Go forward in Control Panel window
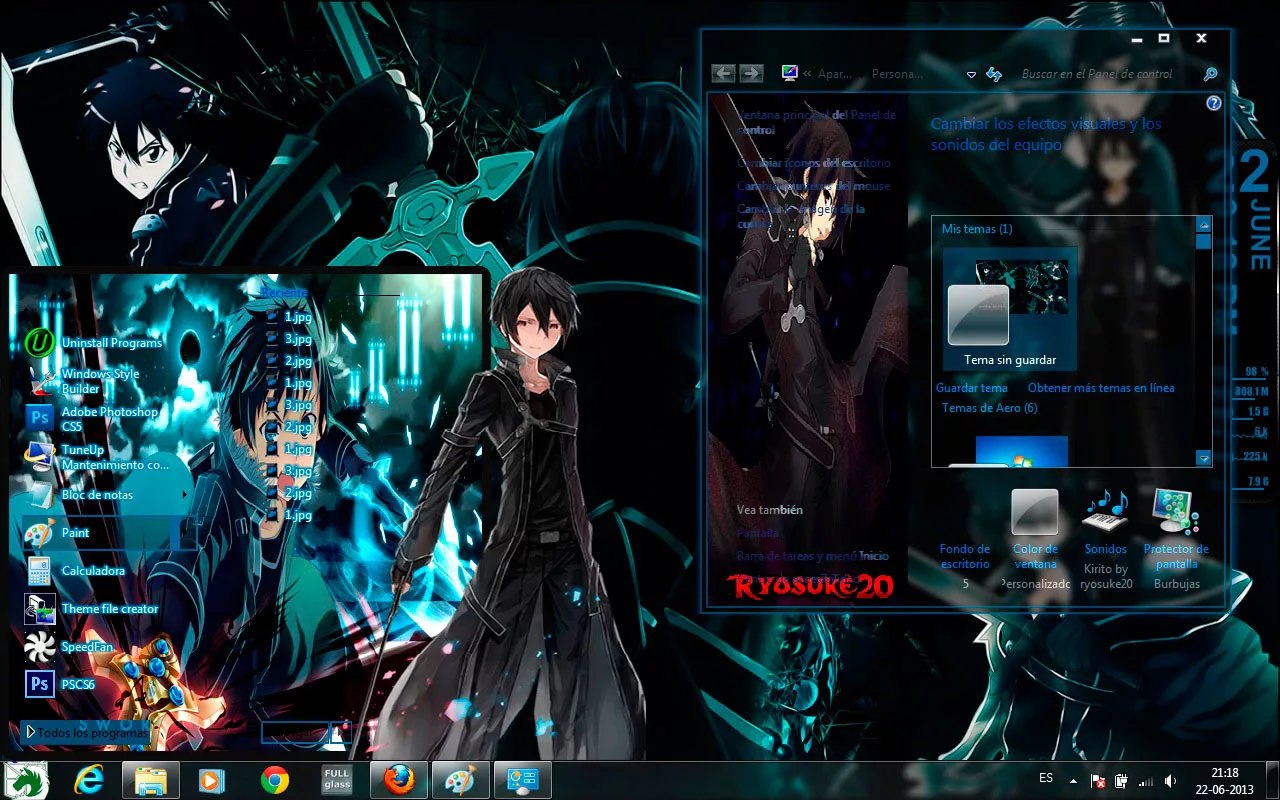The height and width of the screenshot is (800, 1280). click(x=751, y=73)
